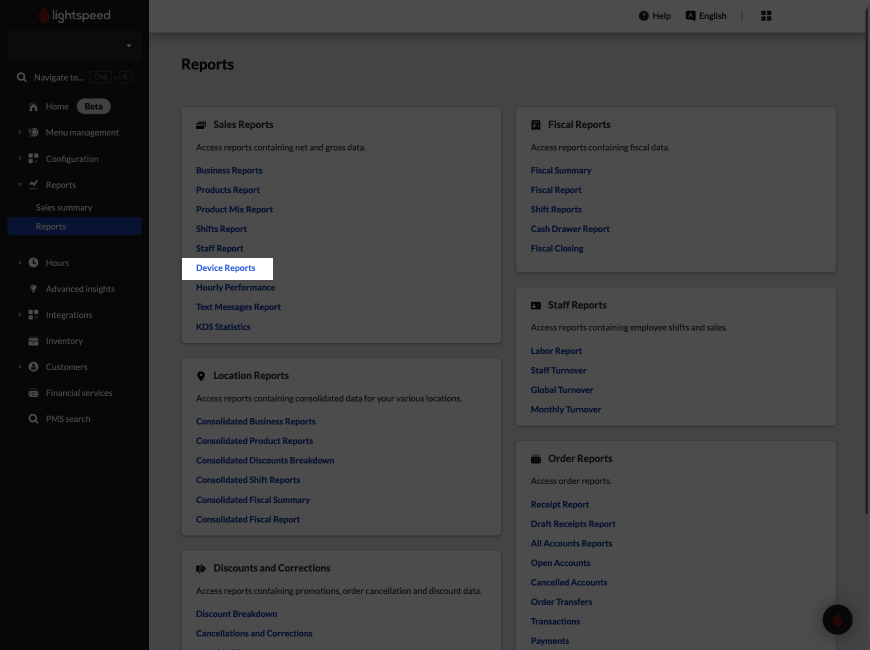The height and width of the screenshot is (650, 870).
Task: Expand the Configuration section arrow
Action: [x=19, y=158]
